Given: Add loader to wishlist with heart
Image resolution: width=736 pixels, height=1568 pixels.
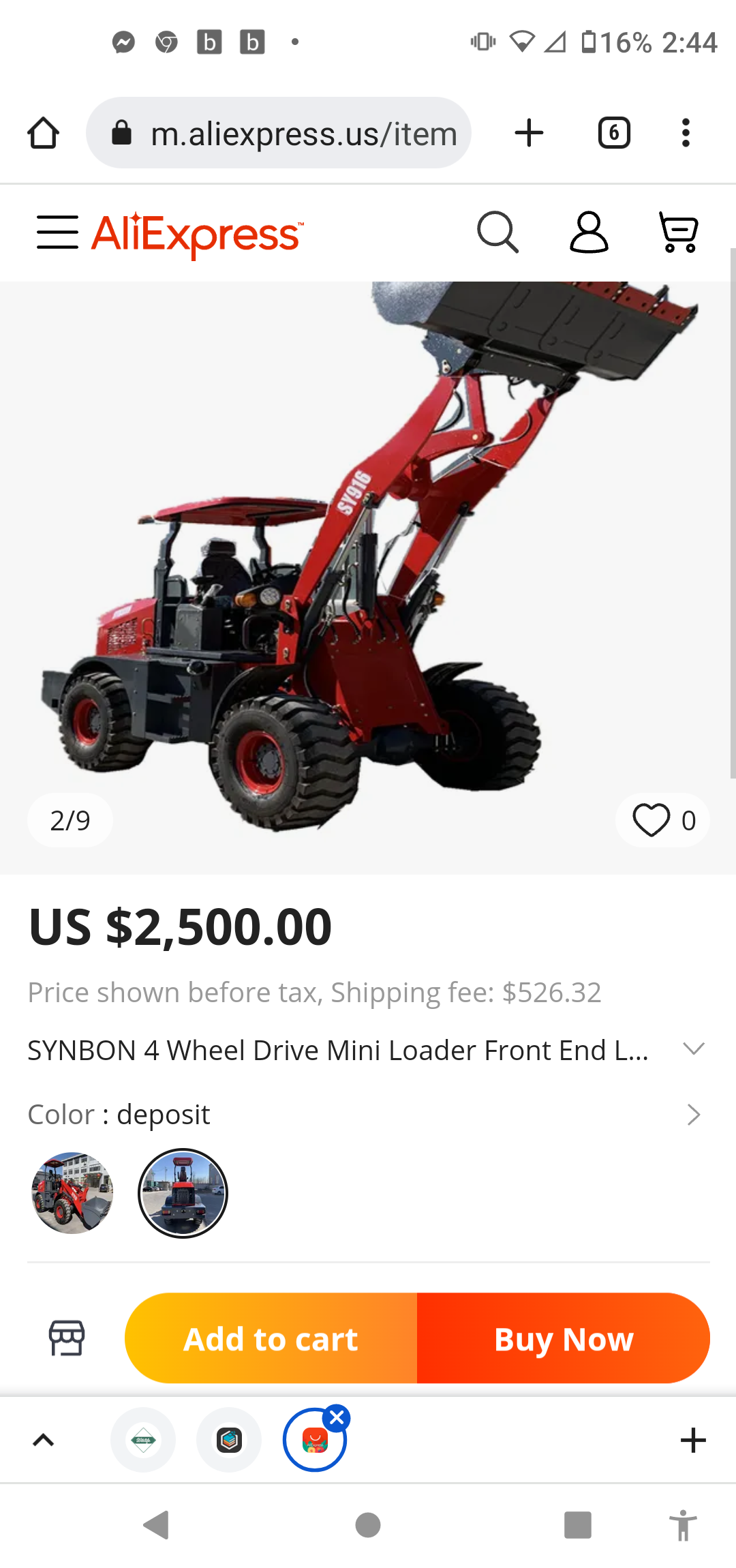Looking at the screenshot, I should tap(662, 820).
